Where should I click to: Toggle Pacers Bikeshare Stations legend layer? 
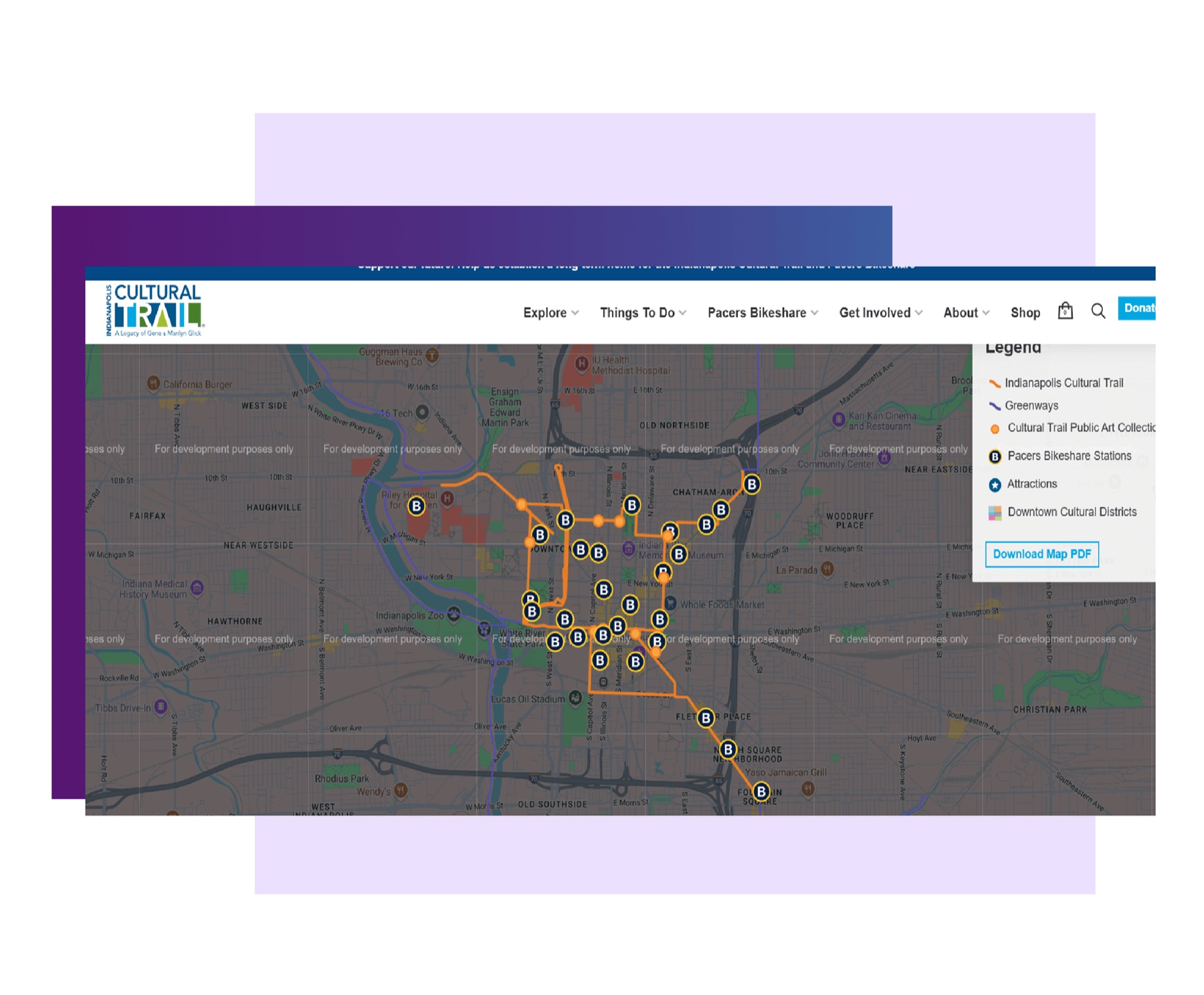point(1060,456)
